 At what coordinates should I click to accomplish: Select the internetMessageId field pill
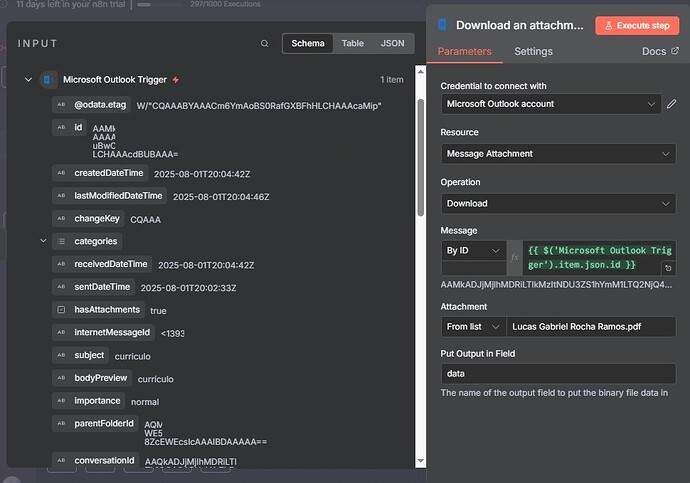[103, 332]
